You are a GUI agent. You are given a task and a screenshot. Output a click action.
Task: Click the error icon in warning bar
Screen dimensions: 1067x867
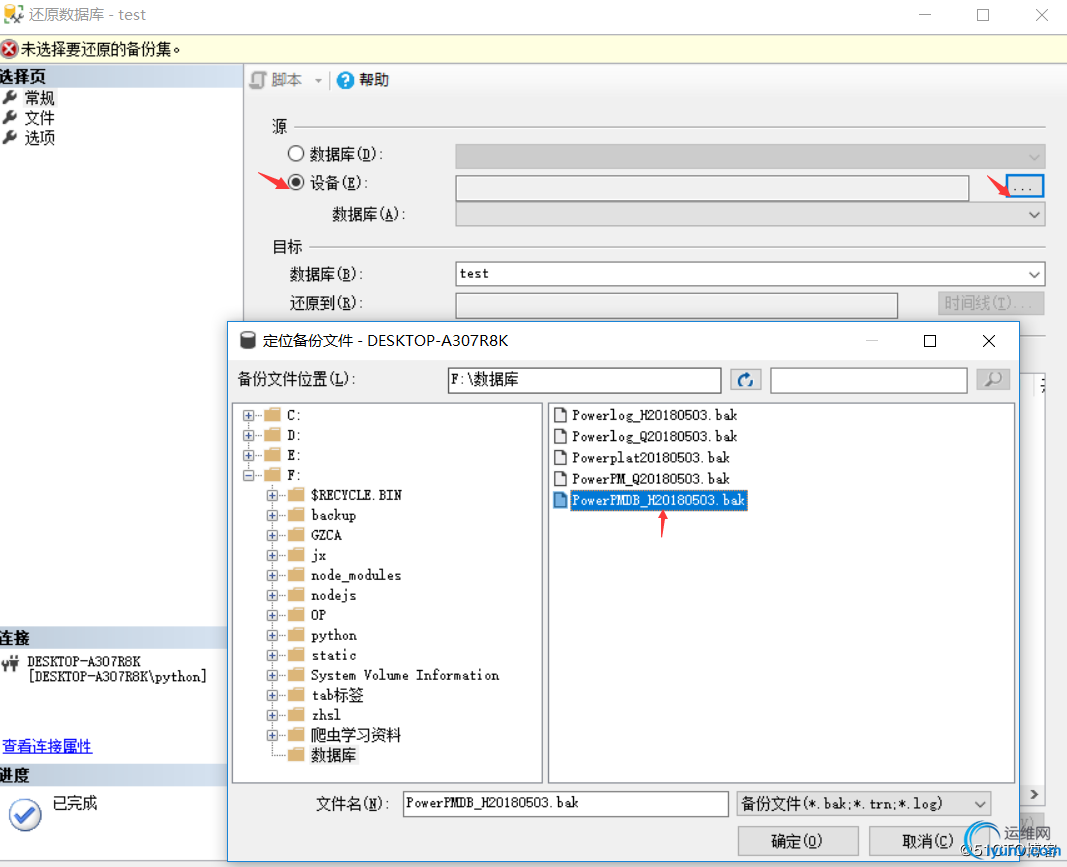pyautogui.click(x=9, y=49)
